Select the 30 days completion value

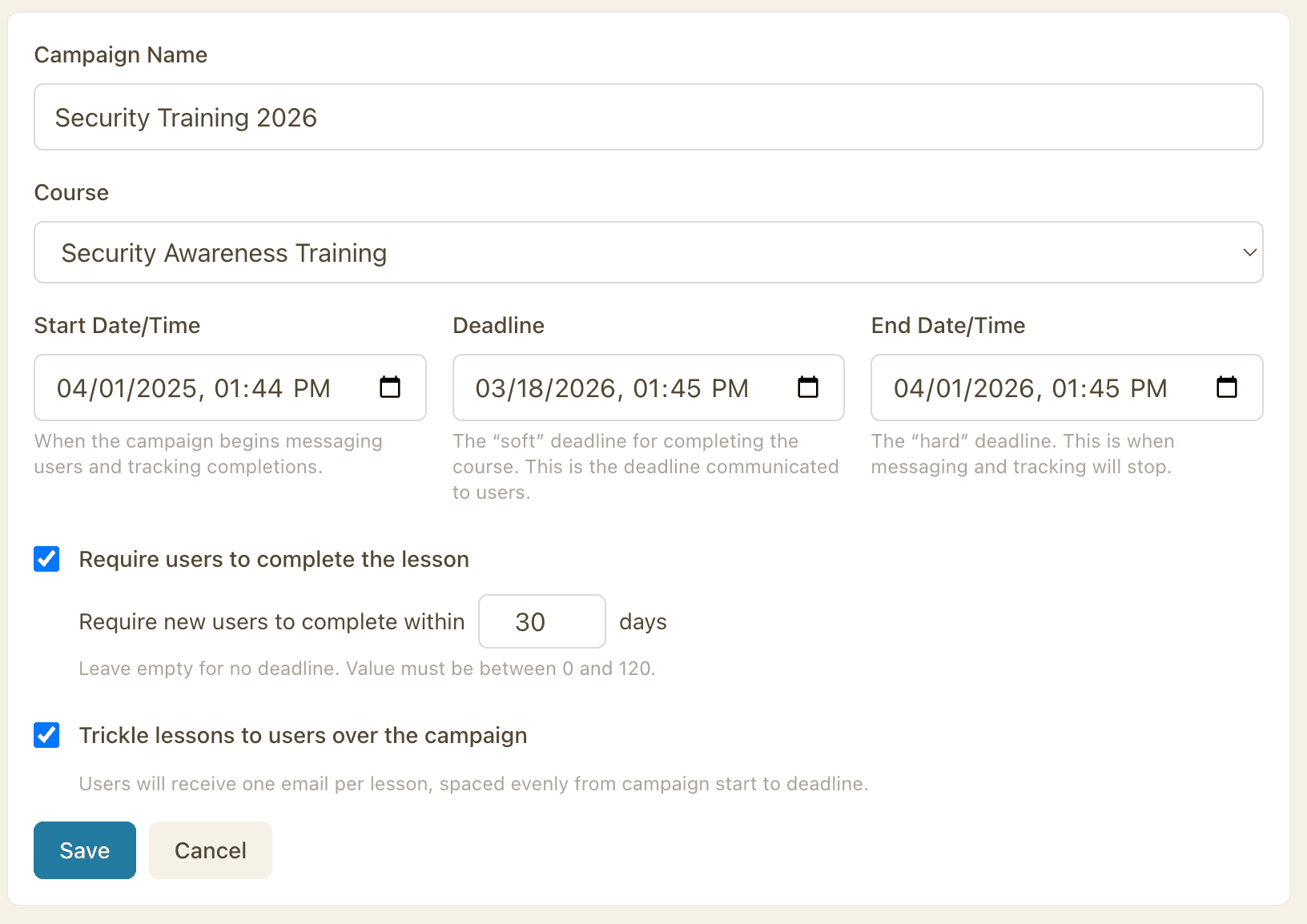(542, 621)
